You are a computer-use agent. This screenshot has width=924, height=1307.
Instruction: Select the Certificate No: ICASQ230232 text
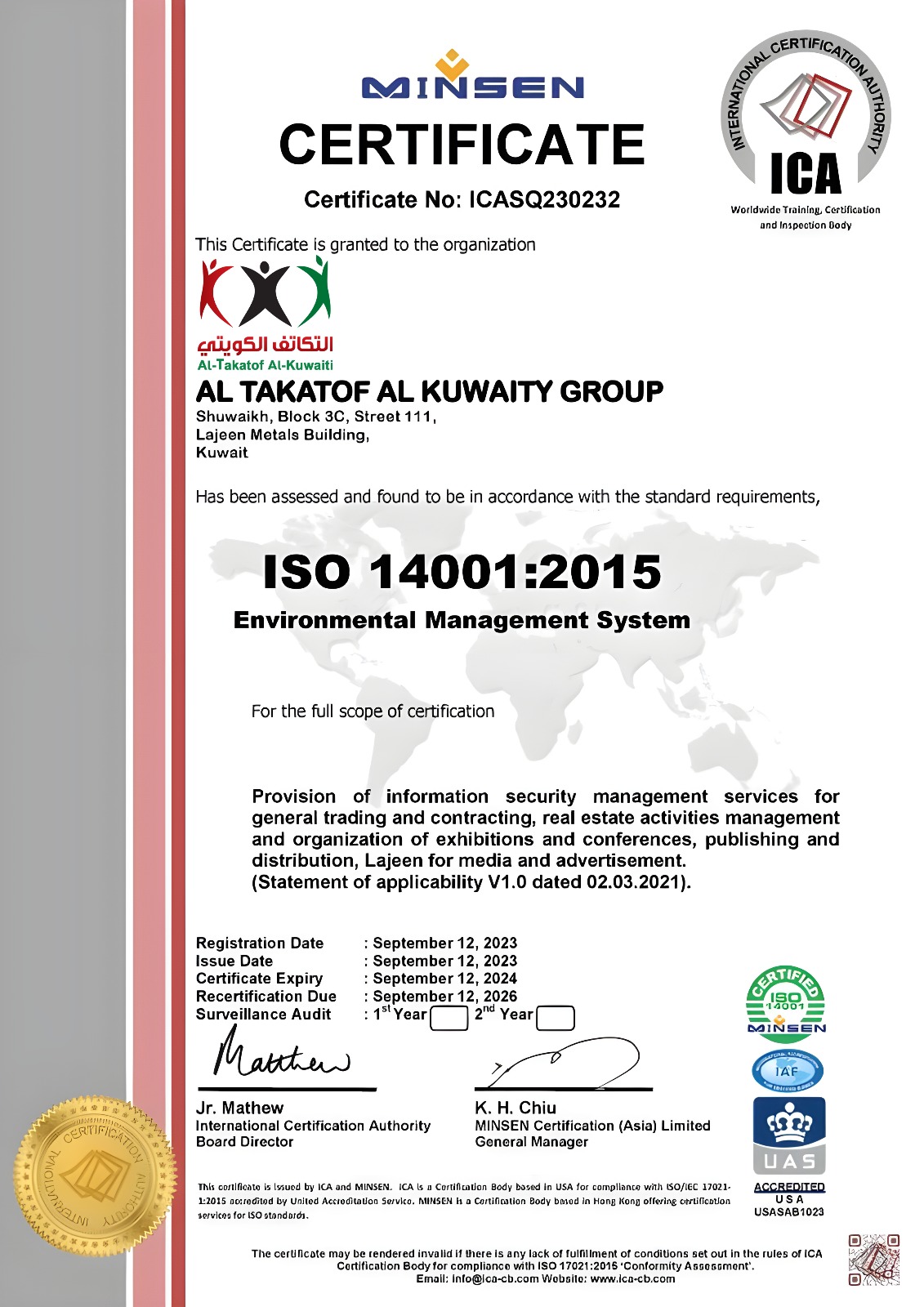(x=462, y=199)
